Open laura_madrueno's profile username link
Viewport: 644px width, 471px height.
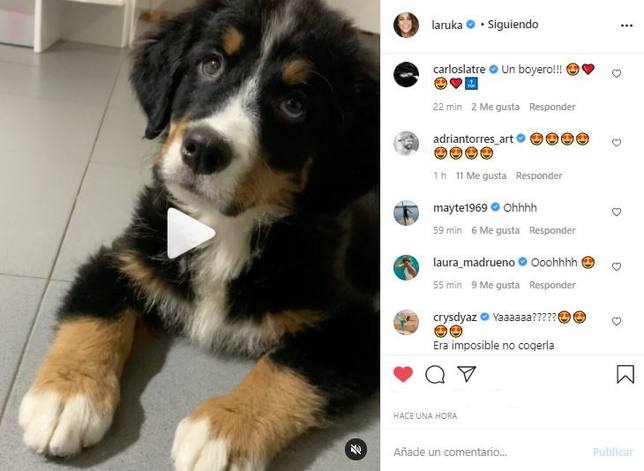click(474, 262)
